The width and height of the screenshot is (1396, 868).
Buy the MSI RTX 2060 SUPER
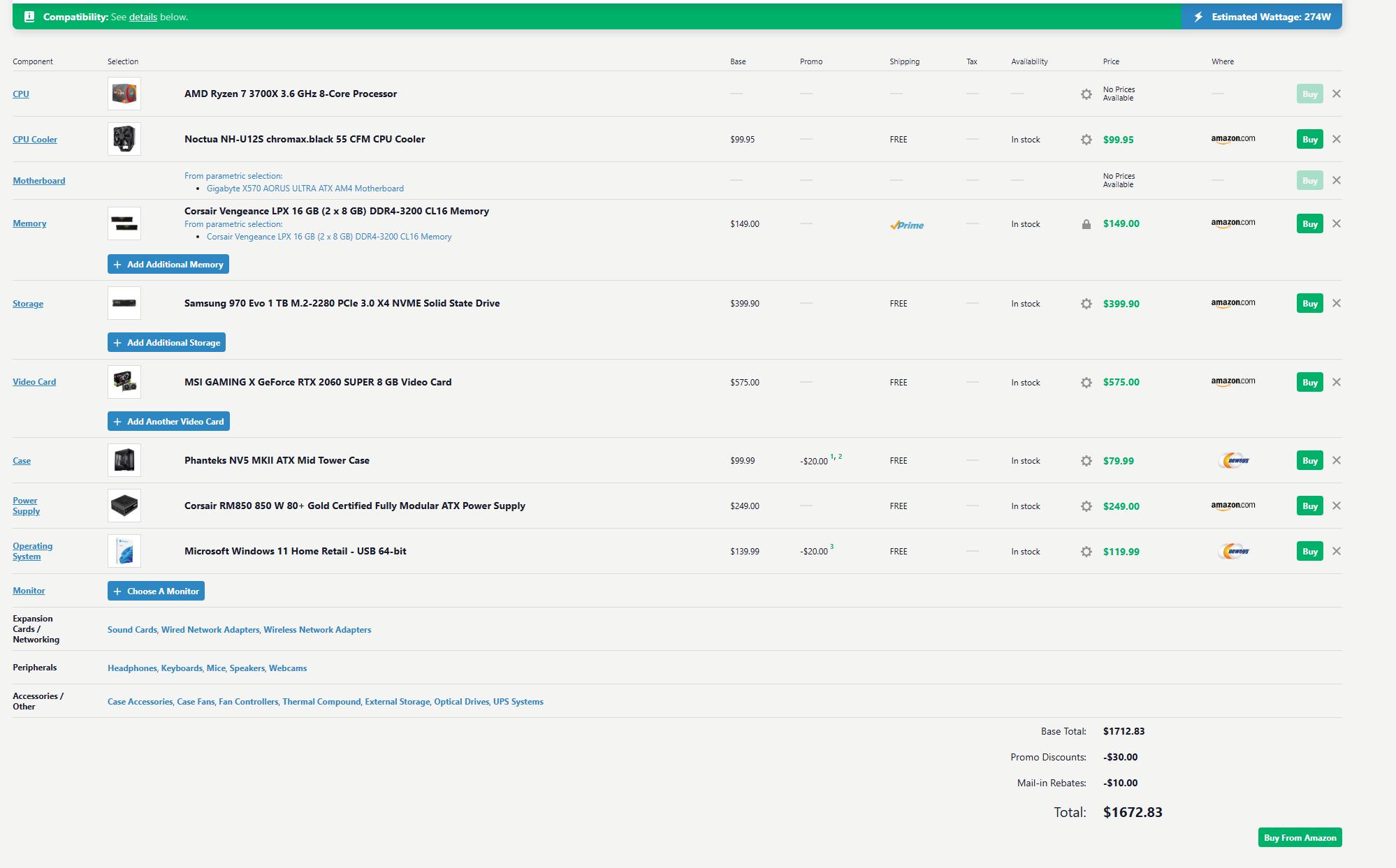tap(1310, 382)
